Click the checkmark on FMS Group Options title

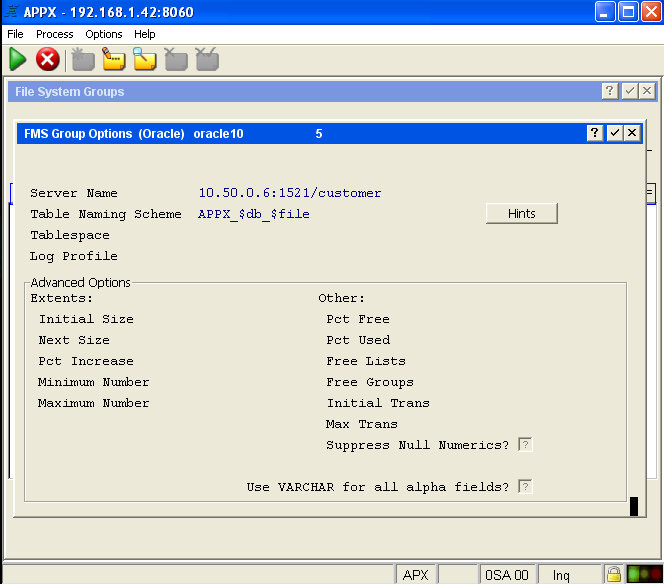pyautogui.click(x=614, y=133)
